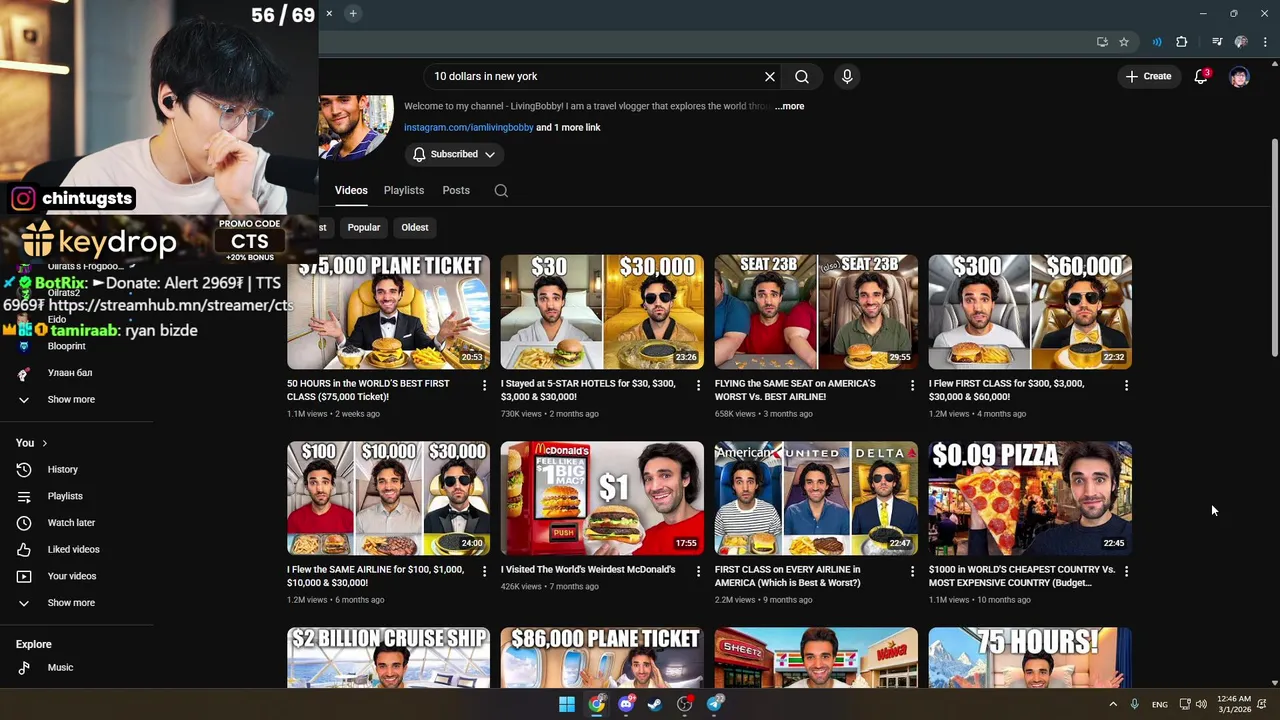Click the Create button
The width and height of the screenshot is (1280, 720).
[1148, 76]
